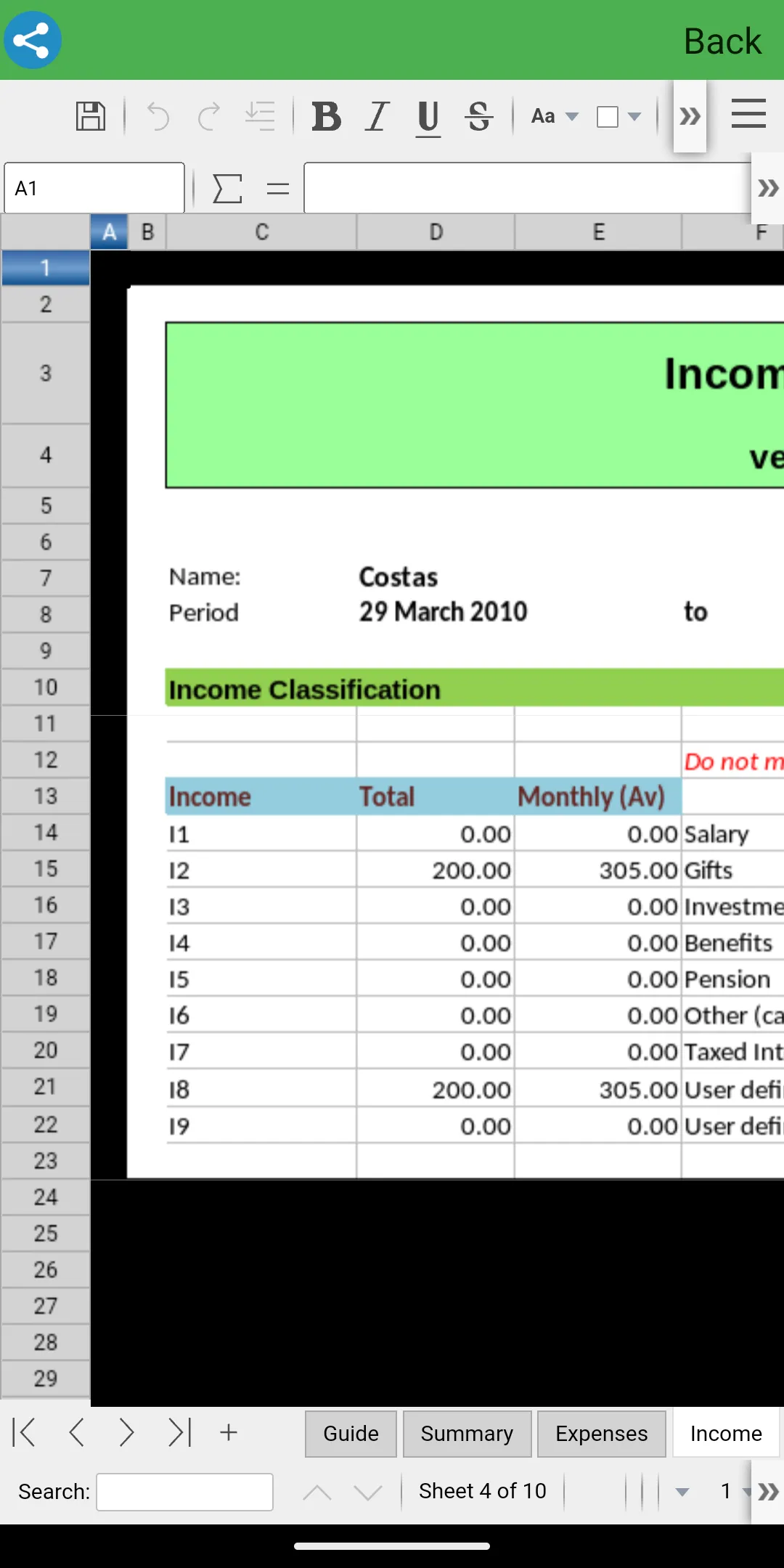Open the hamburger menu
The height and width of the screenshot is (1568, 784).
coord(748,114)
